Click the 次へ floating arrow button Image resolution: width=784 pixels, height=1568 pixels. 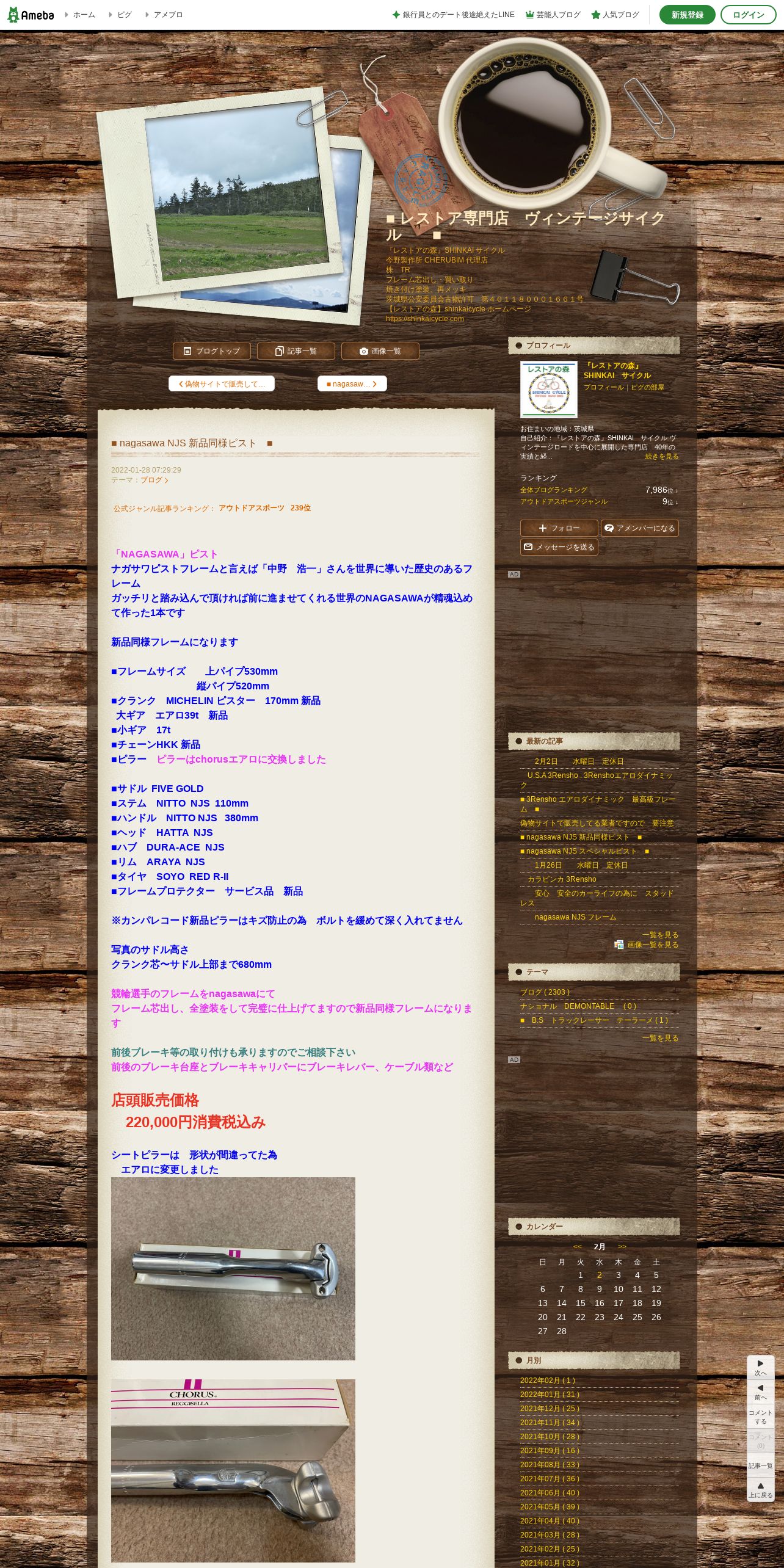[x=760, y=1367]
